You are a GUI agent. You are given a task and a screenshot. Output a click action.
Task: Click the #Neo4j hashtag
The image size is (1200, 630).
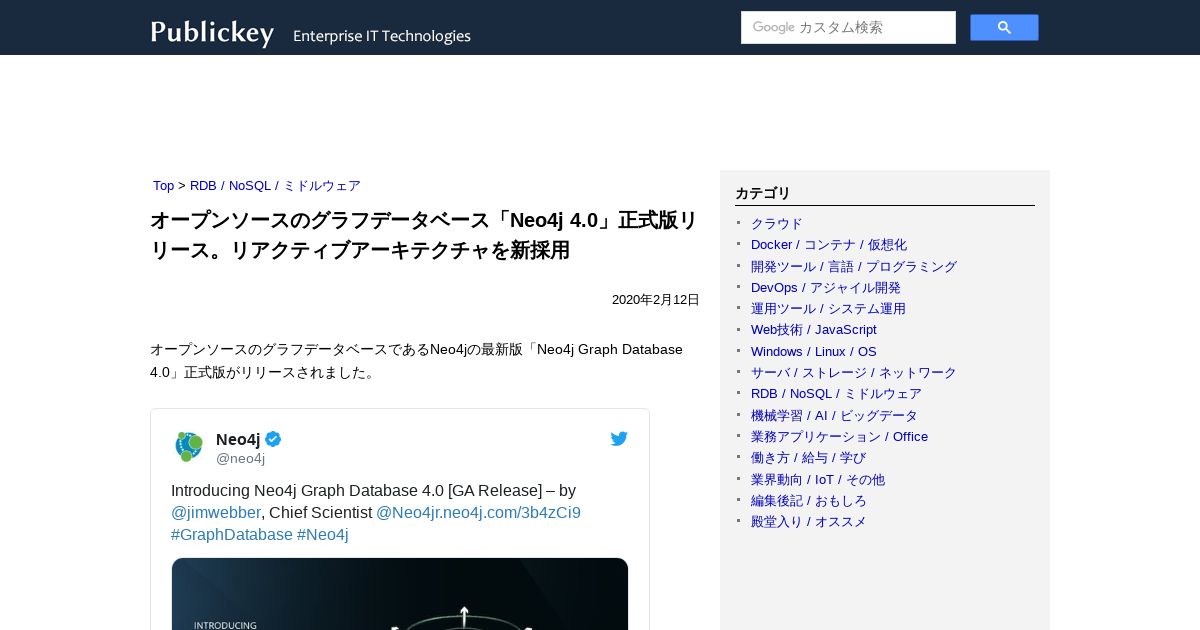pyautogui.click(x=323, y=535)
